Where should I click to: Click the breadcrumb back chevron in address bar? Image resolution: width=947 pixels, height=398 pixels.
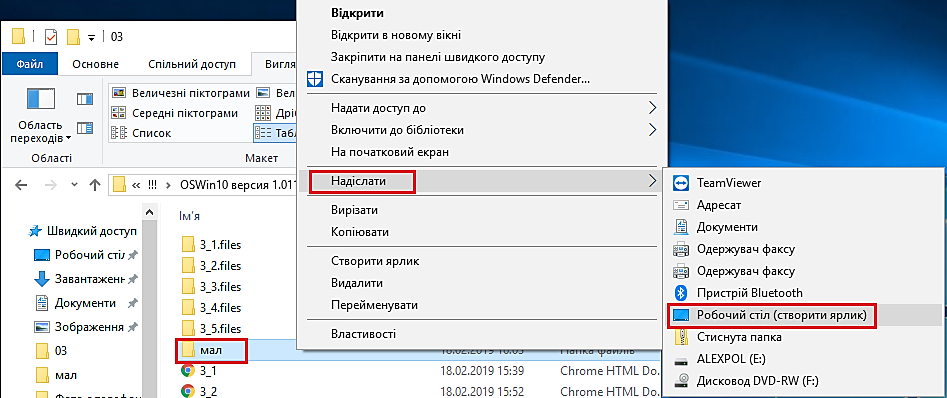pos(136,185)
